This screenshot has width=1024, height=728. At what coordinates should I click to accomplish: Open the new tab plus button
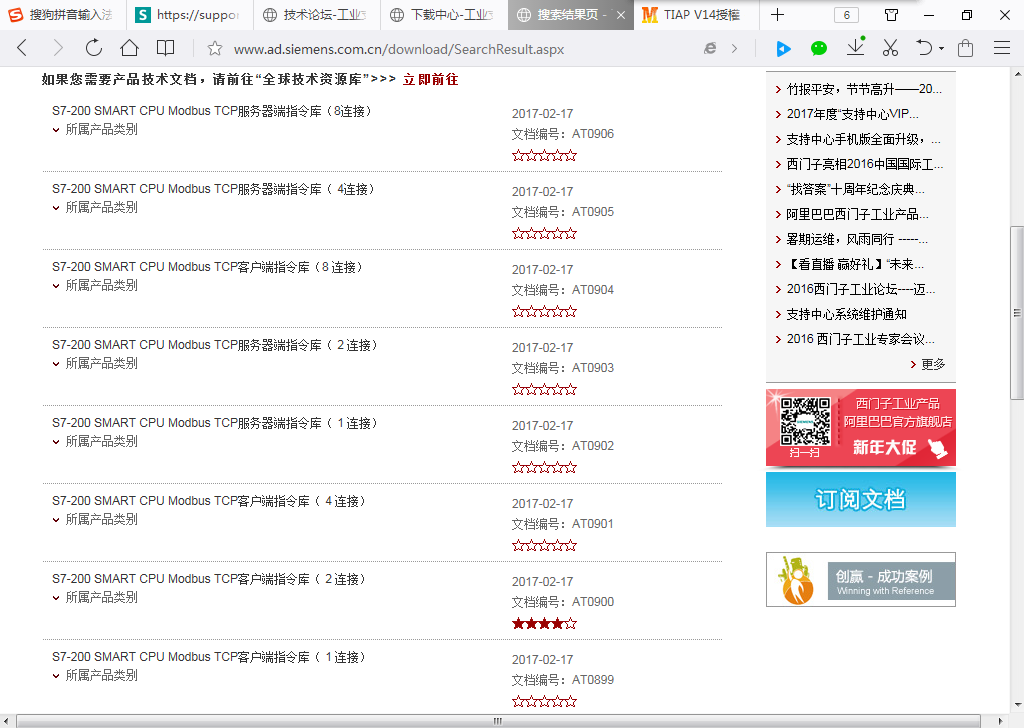(x=777, y=15)
